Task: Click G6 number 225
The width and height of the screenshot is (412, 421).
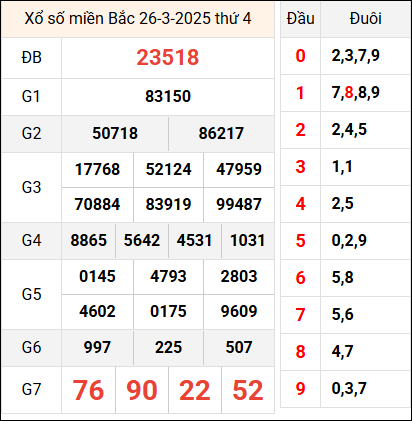Action: 168,347
